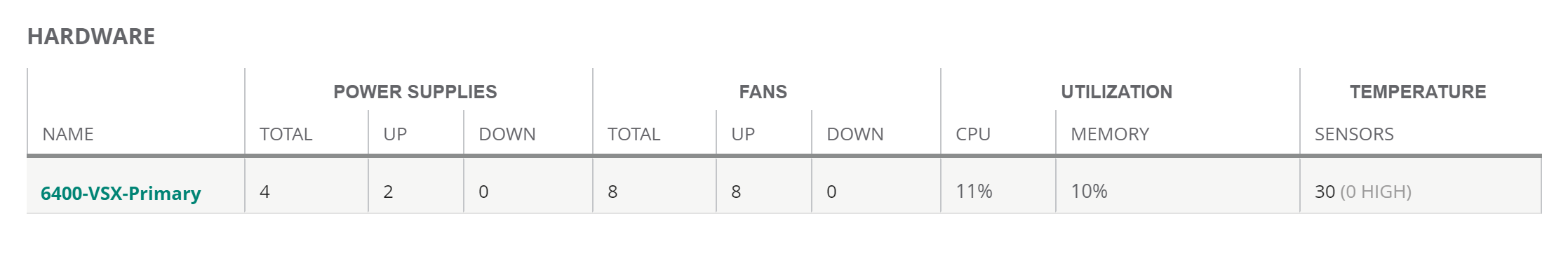Select the TEMPERATURE group header
The height and width of the screenshot is (254, 1568).
[x=1418, y=92]
